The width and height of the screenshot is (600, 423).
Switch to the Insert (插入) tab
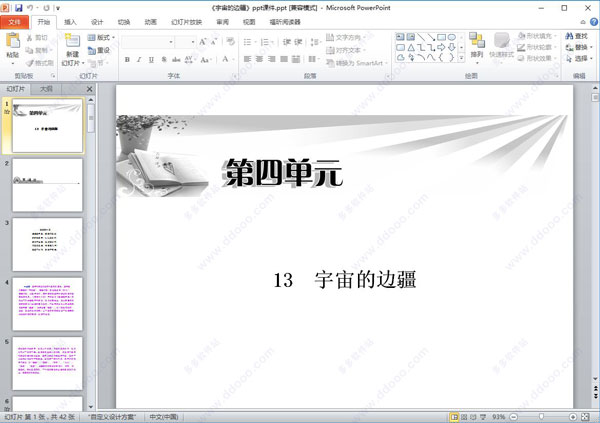(70, 22)
